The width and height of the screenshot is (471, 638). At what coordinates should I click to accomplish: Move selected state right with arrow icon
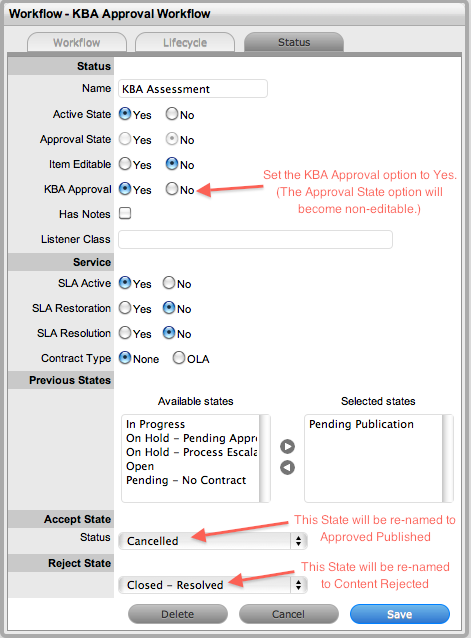[288, 446]
